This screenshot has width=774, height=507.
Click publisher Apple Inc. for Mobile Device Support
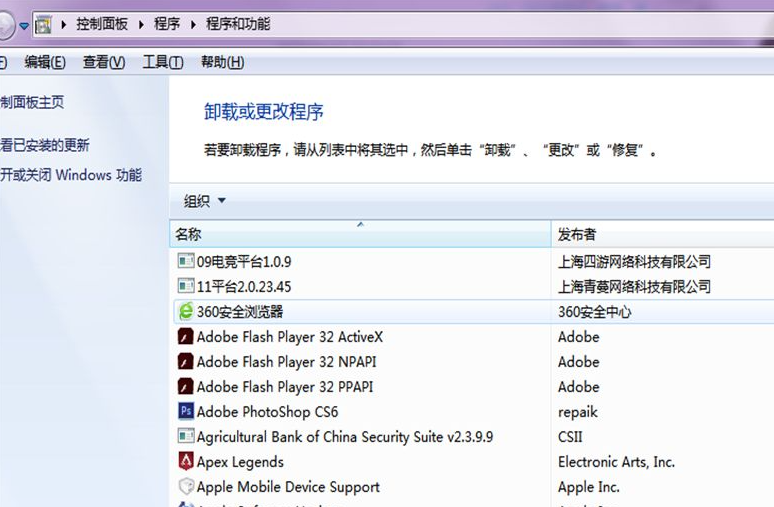(588, 487)
